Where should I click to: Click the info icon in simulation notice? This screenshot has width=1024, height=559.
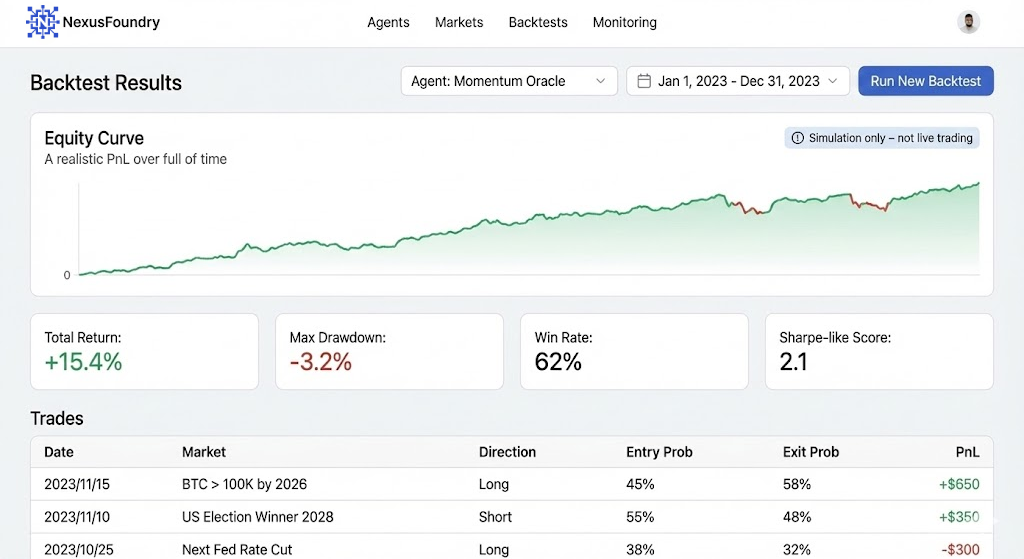click(797, 138)
